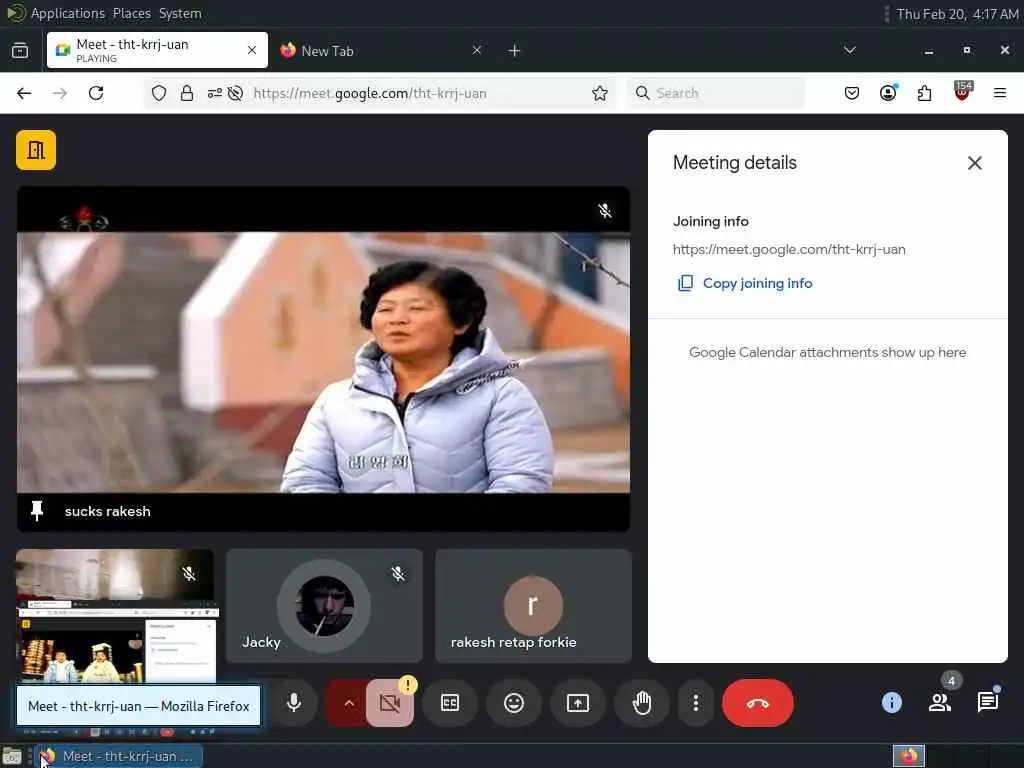Leave call with red hangup button

[x=758, y=703]
